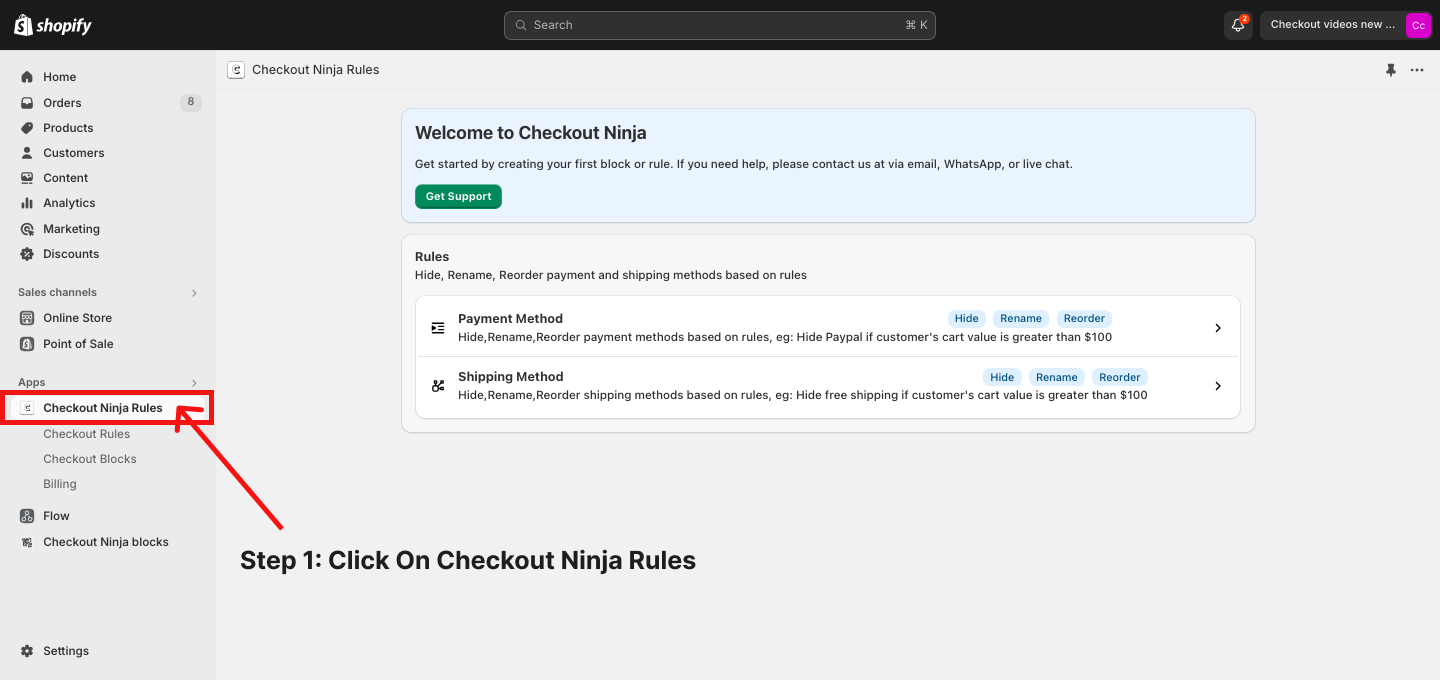Expand the Sales channels section
Screen dimensions: 1440x680
(194, 293)
